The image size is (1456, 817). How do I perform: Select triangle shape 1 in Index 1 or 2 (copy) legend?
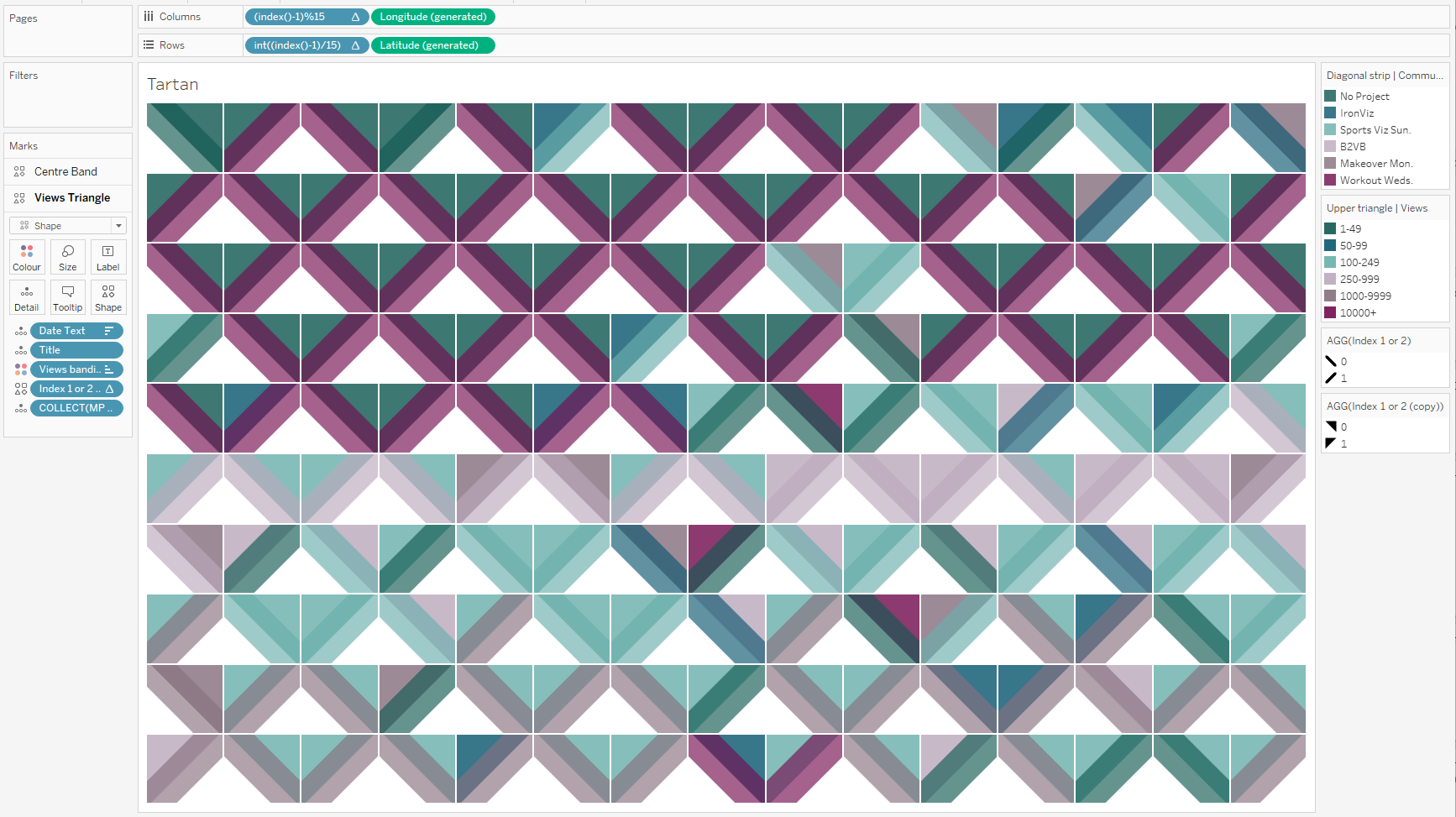tap(1331, 443)
